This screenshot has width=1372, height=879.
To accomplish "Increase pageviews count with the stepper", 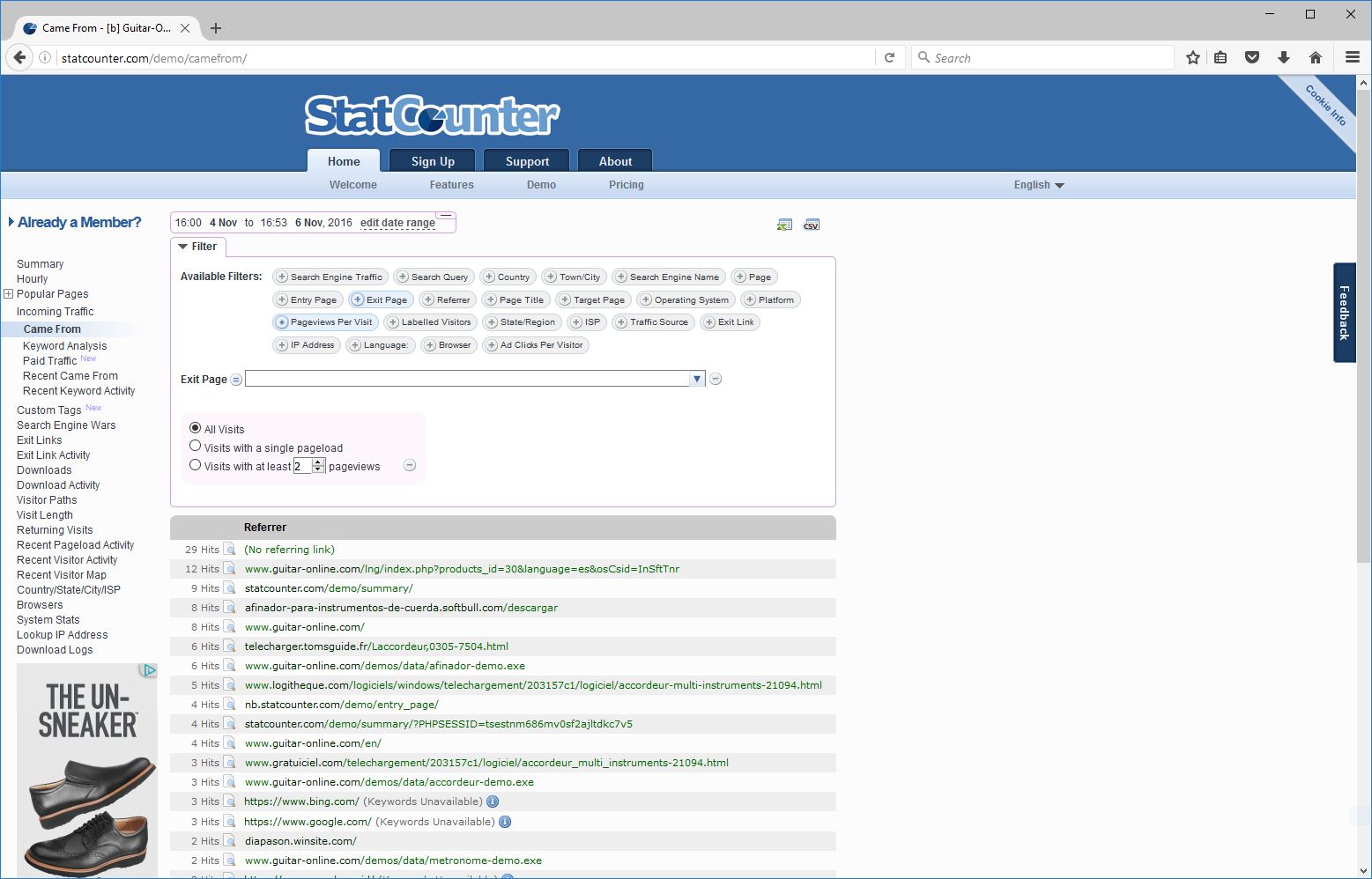I will [317, 462].
